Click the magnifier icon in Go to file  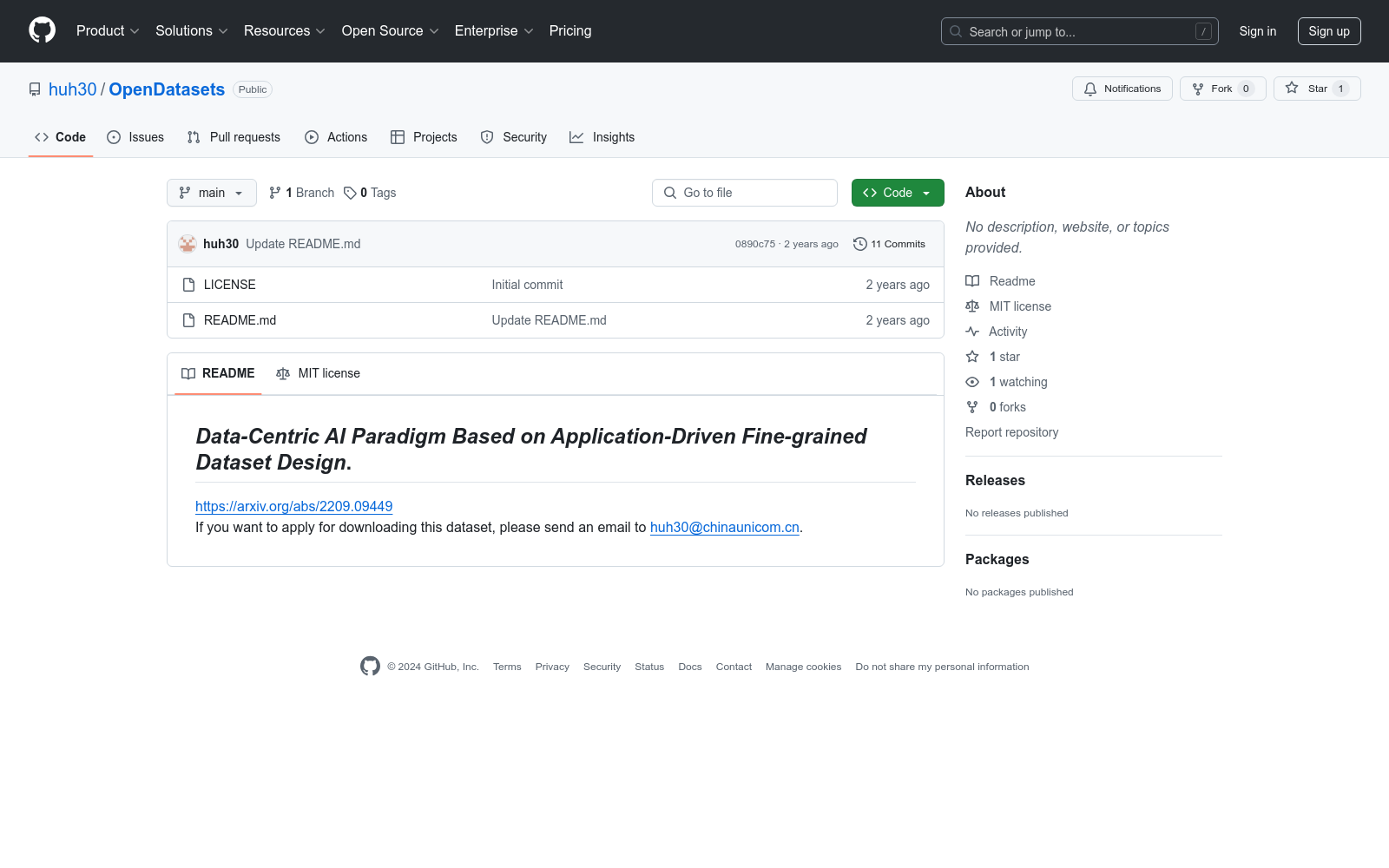(x=670, y=193)
